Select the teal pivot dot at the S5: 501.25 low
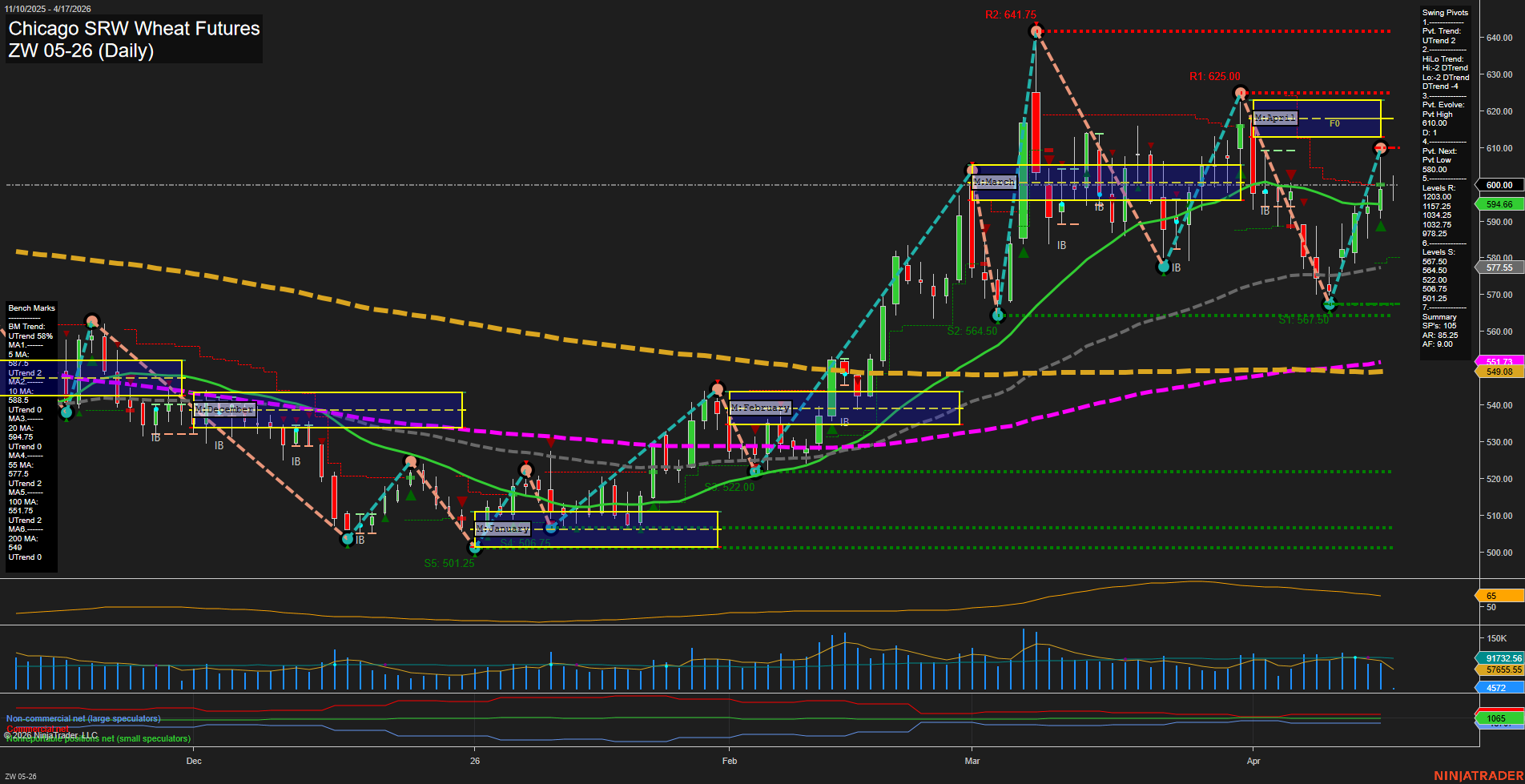1525x784 pixels. (474, 549)
